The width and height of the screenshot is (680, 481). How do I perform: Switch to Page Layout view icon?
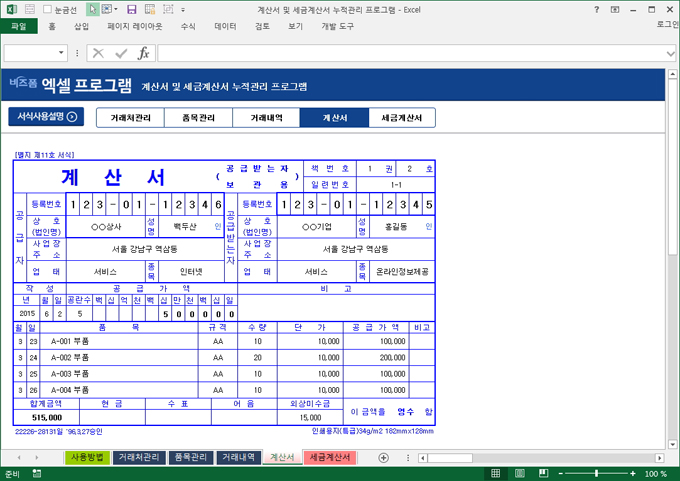[520, 474]
